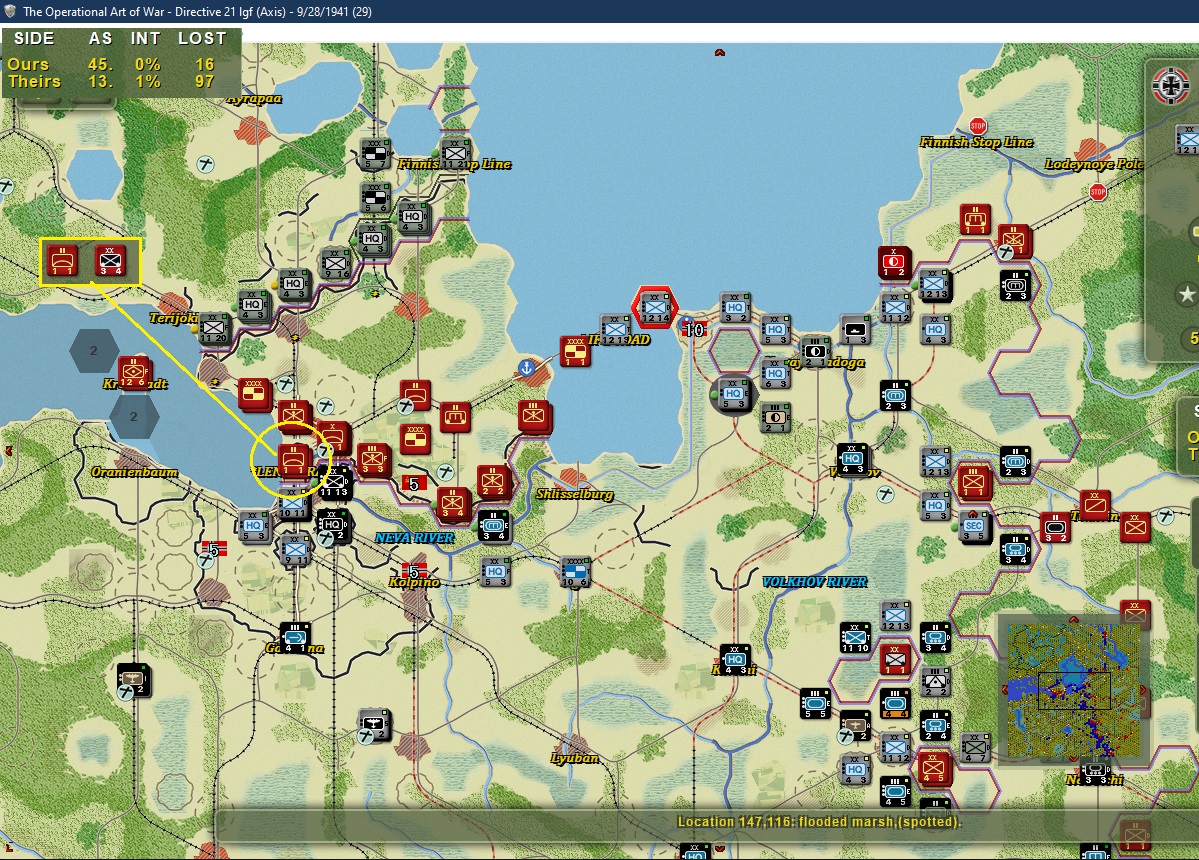Click the 'Ours' row in combat panel
1199x860 pixels.
118,64
